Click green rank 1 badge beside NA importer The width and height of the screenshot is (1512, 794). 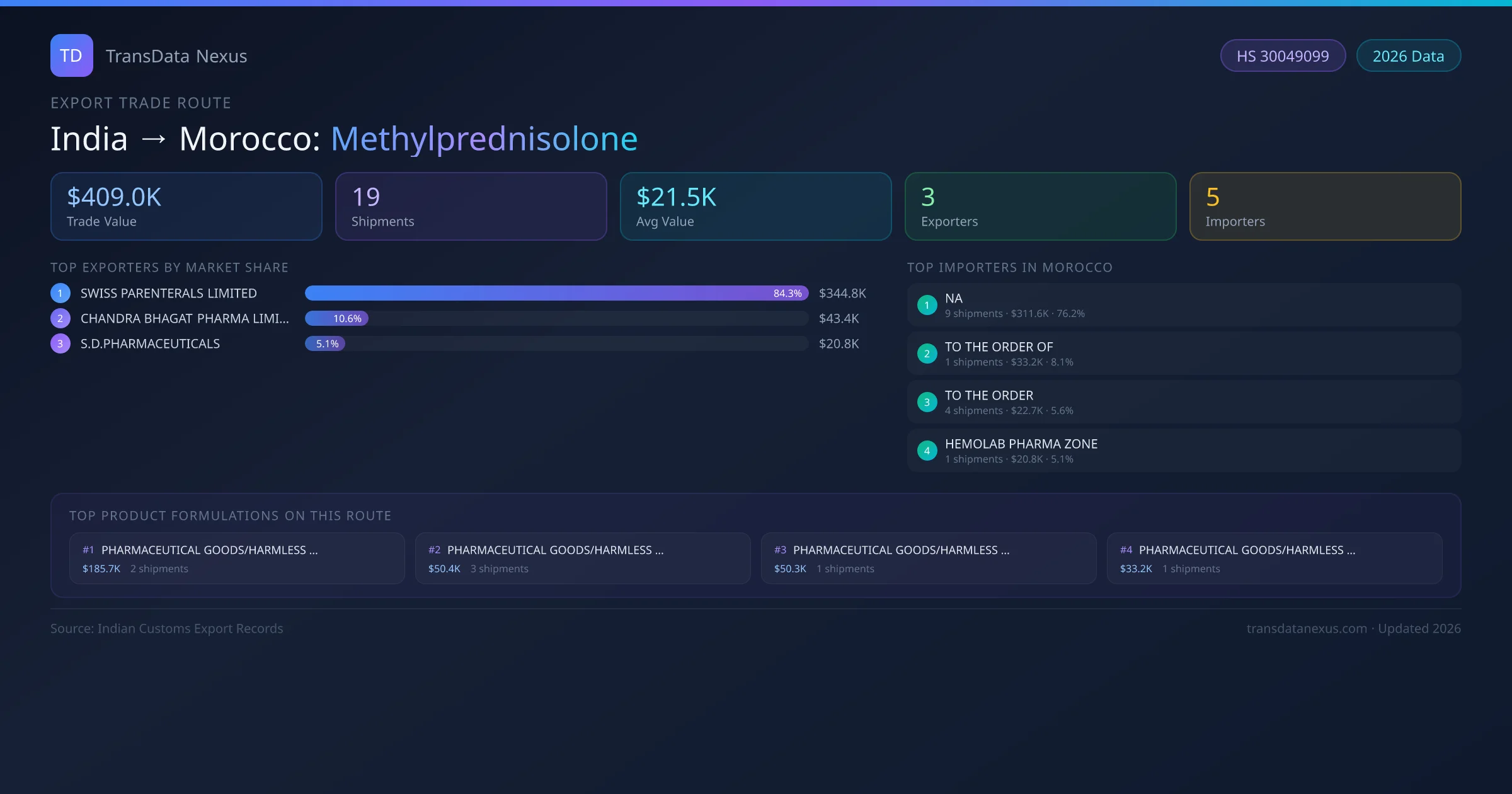point(927,305)
